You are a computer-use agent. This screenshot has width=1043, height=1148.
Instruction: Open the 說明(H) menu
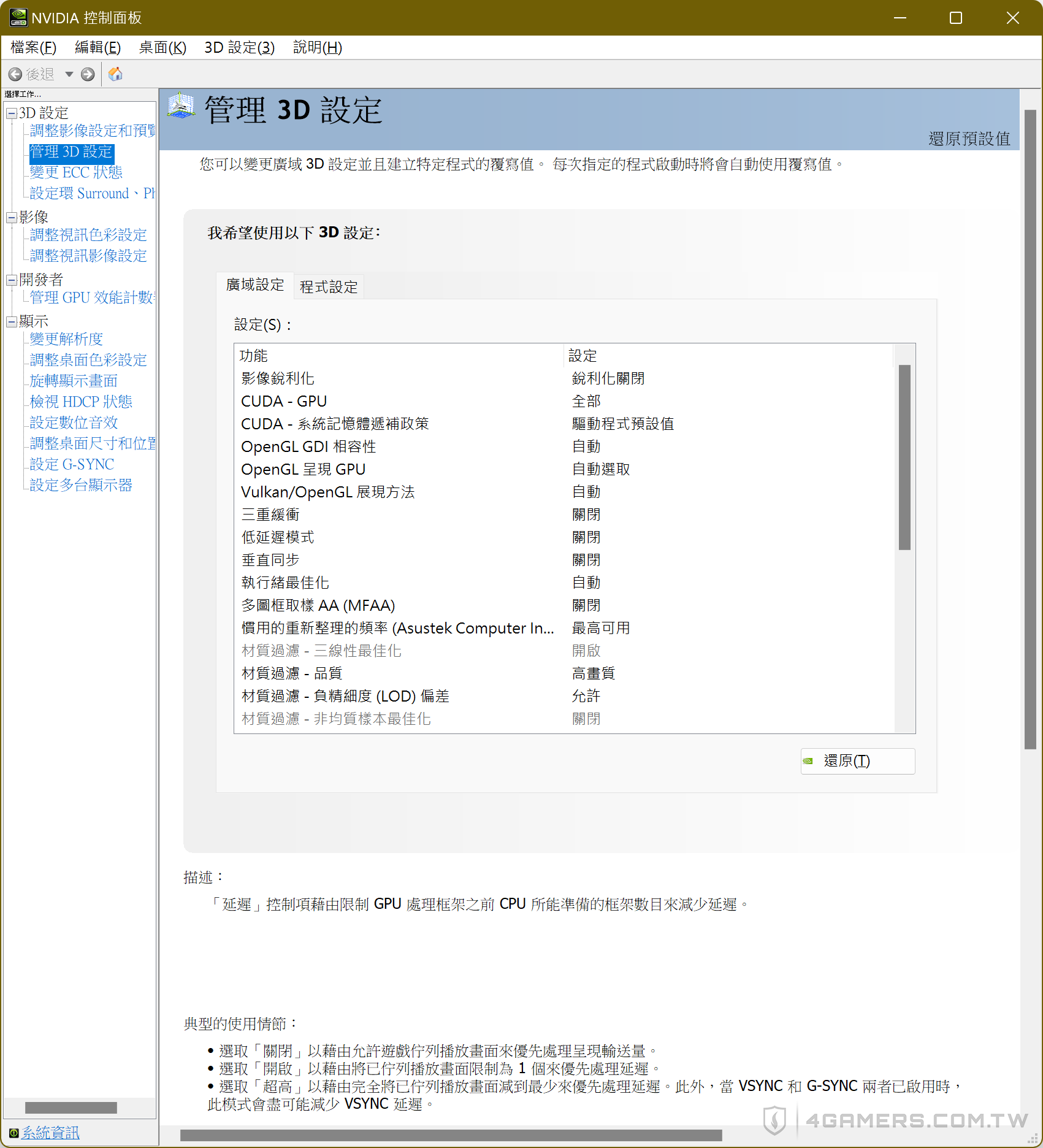(x=317, y=47)
